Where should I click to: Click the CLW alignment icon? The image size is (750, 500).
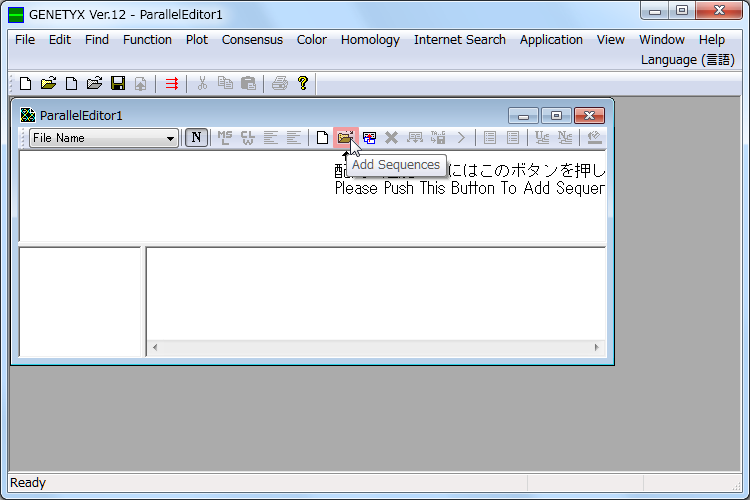(x=248, y=138)
